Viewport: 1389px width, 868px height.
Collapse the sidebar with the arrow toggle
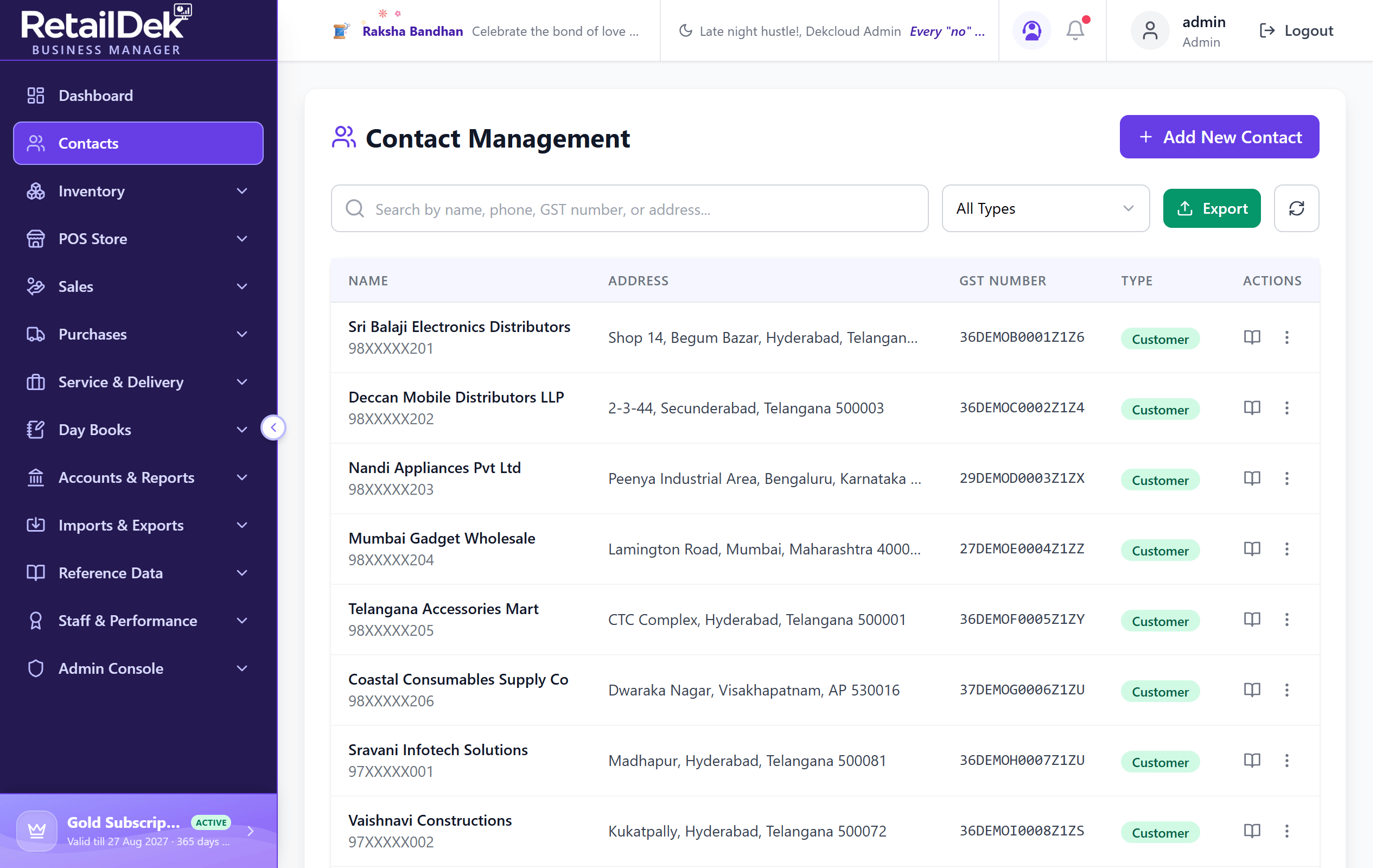tap(273, 427)
